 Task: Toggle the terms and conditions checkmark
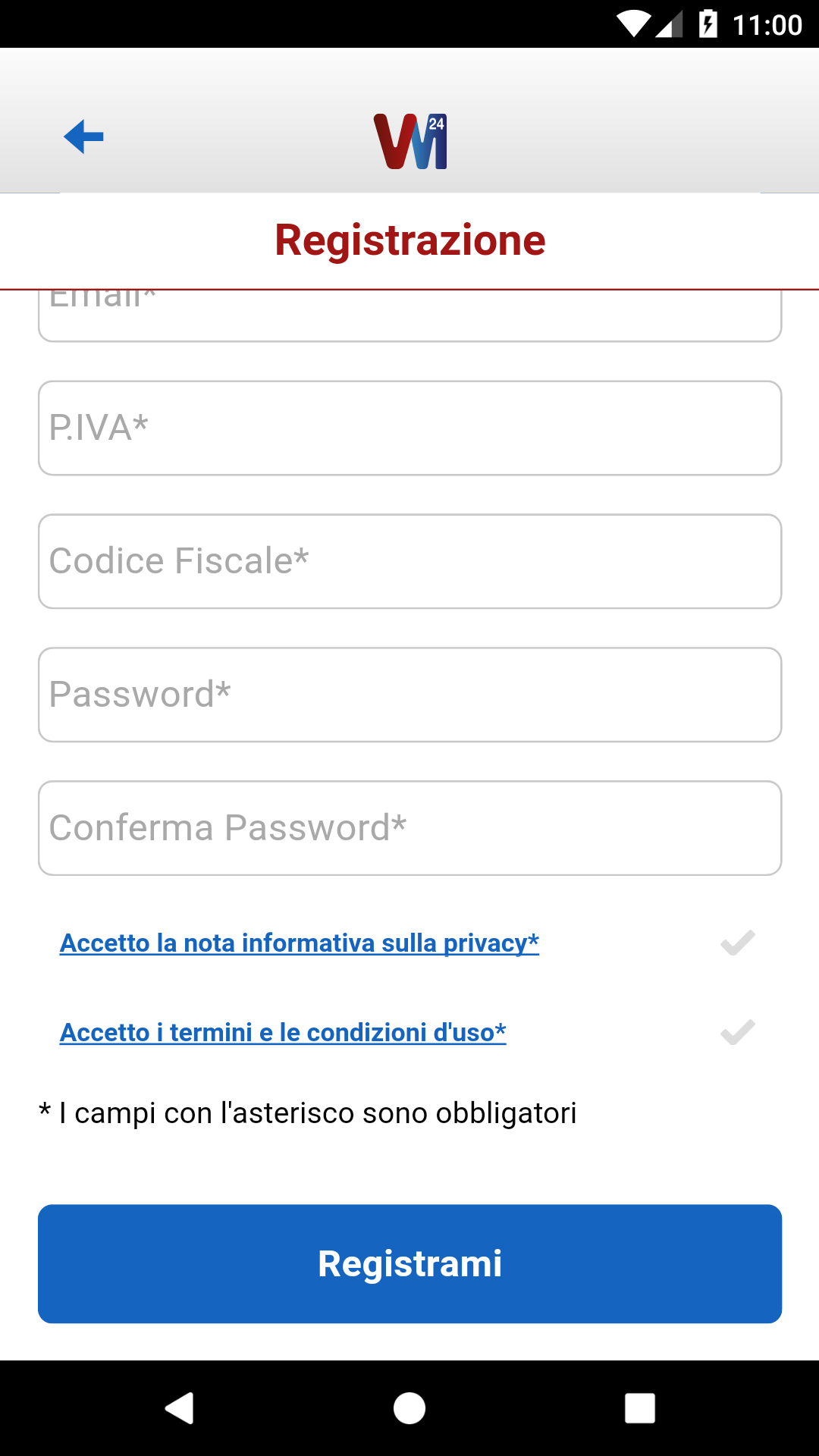pos(737,1033)
